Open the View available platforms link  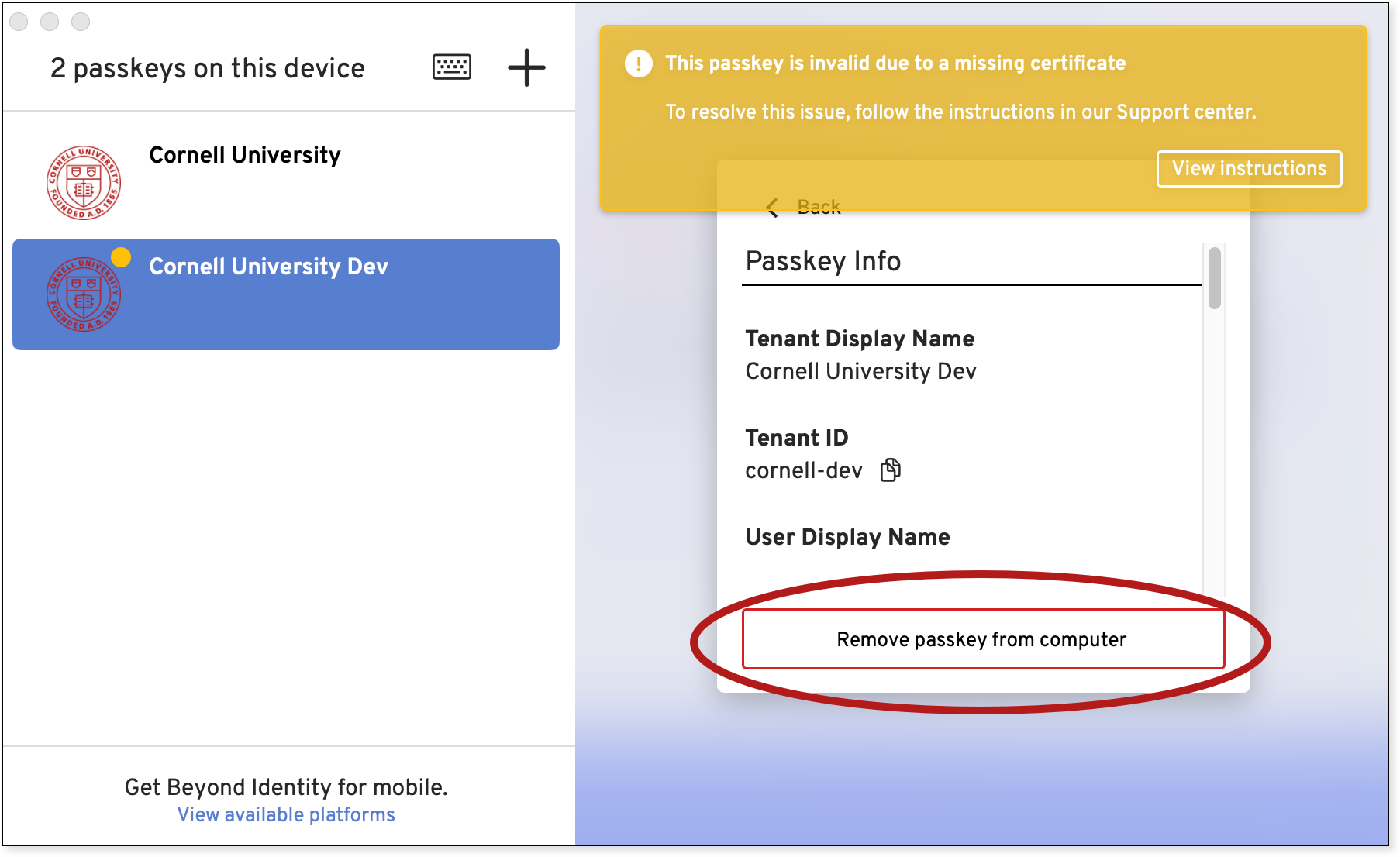click(x=286, y=814)
